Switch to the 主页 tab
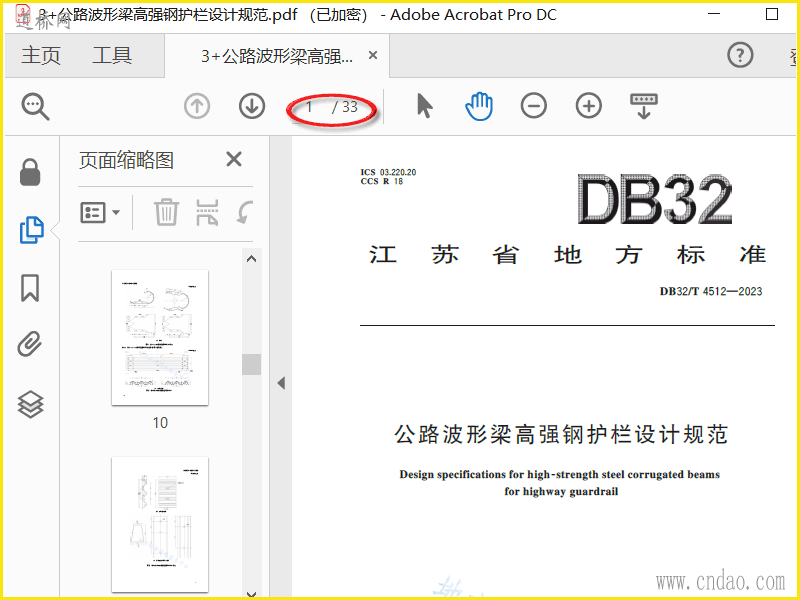 click(41, 55)
